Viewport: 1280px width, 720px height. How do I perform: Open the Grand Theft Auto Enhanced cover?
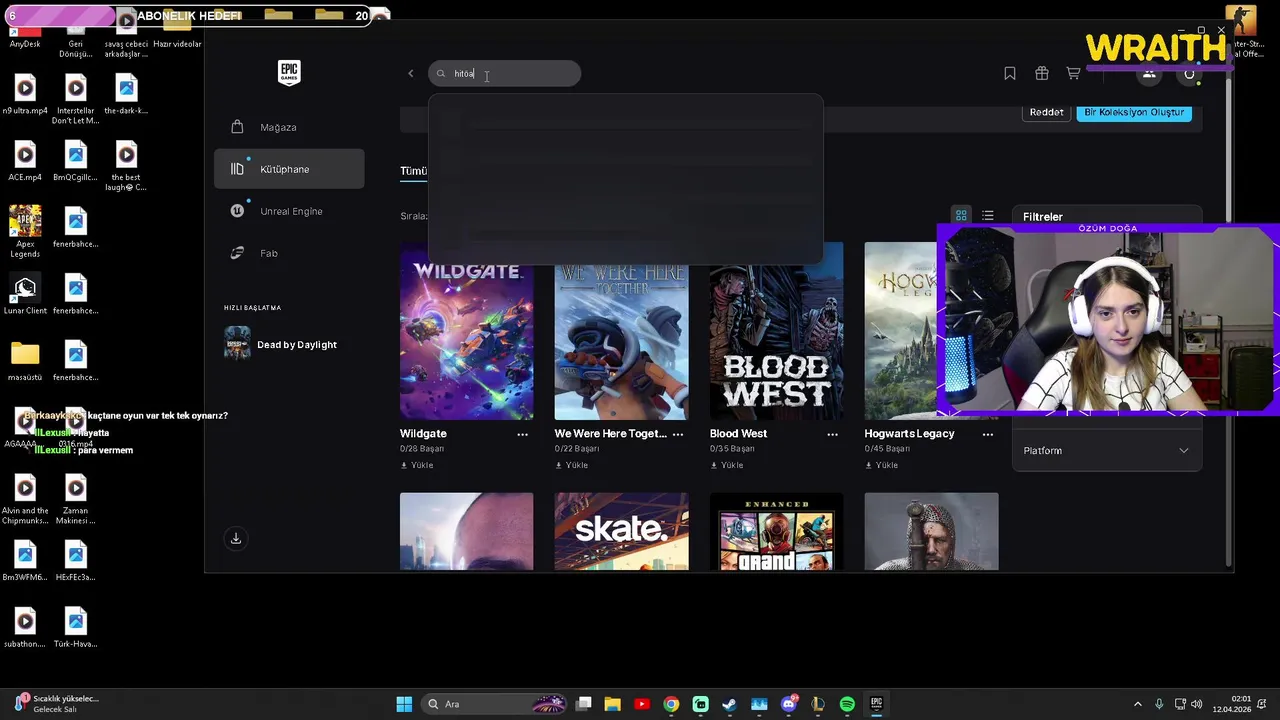tap(776, 531)
